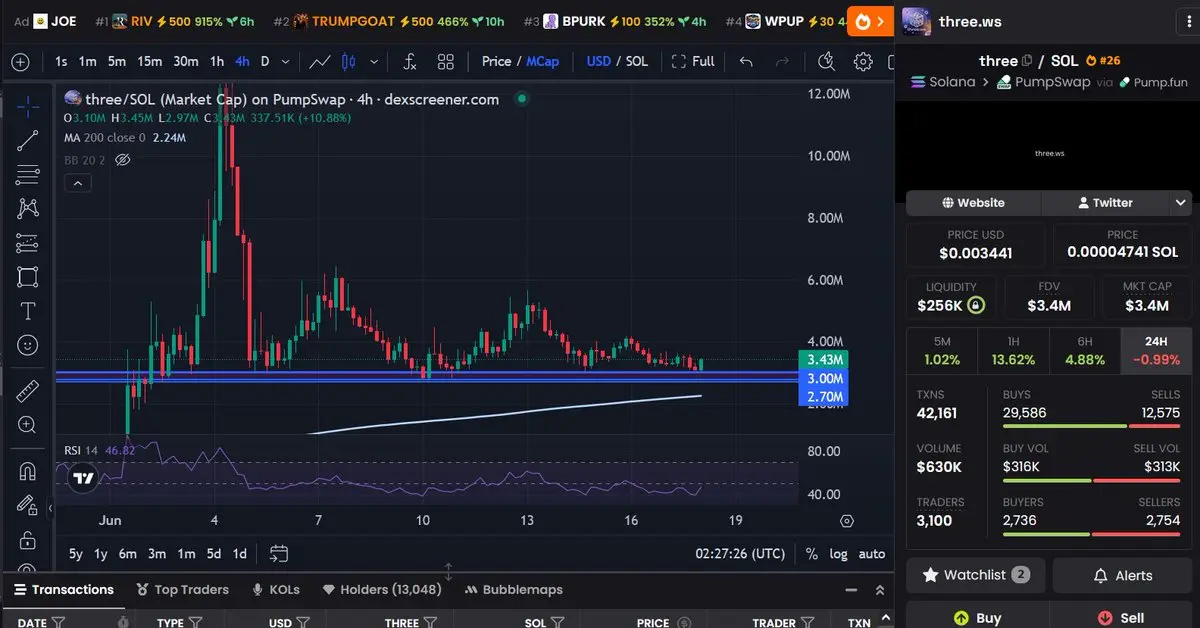Undo the last chart action

coord(746,62)
